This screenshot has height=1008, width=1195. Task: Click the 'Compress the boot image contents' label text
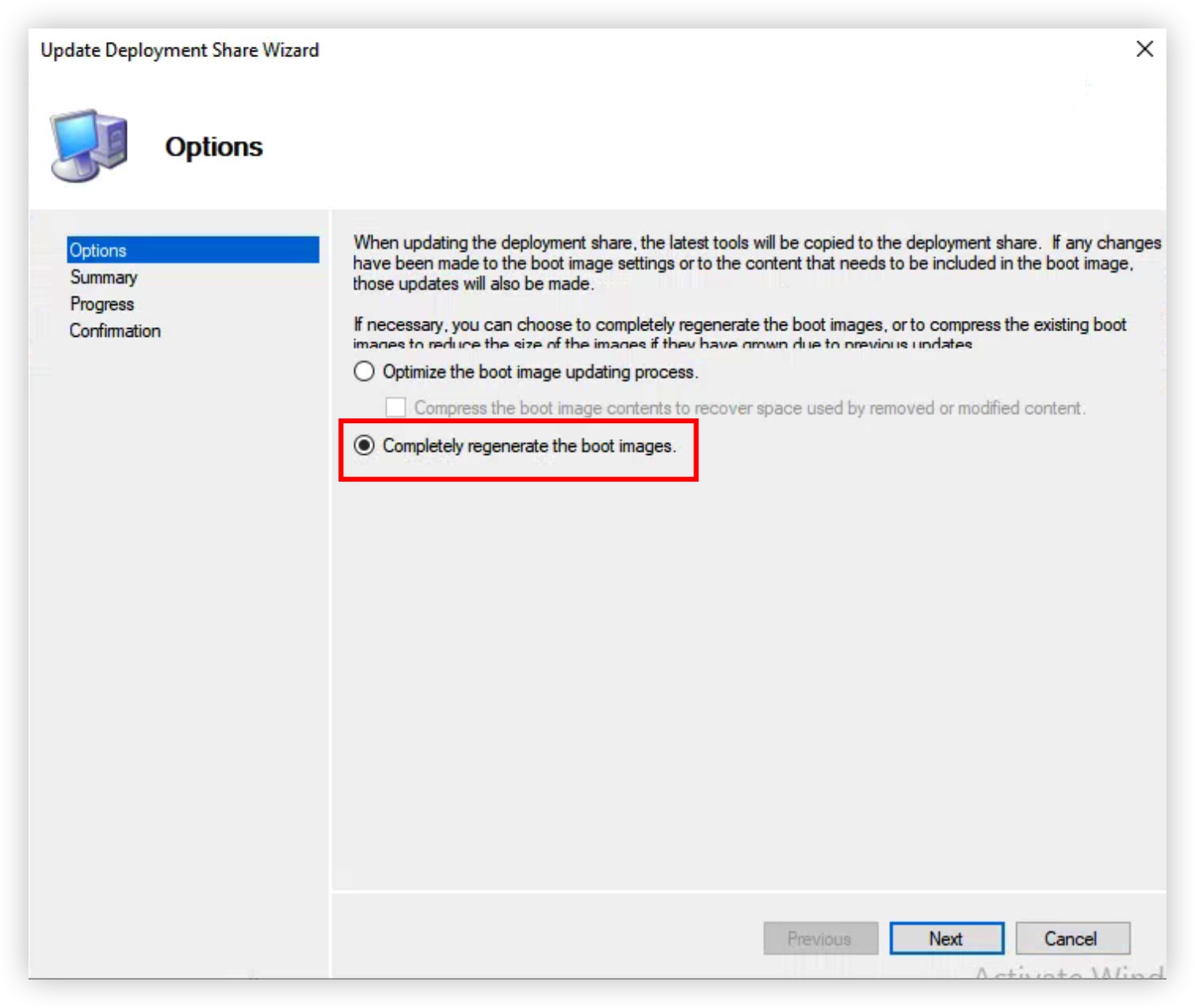coord(749,408)
